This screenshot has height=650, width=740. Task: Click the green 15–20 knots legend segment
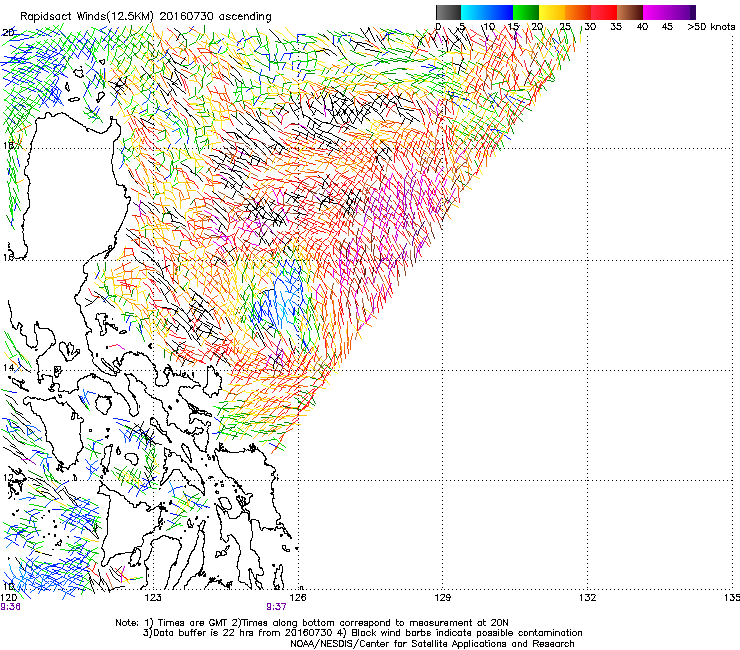pos(526,12)
